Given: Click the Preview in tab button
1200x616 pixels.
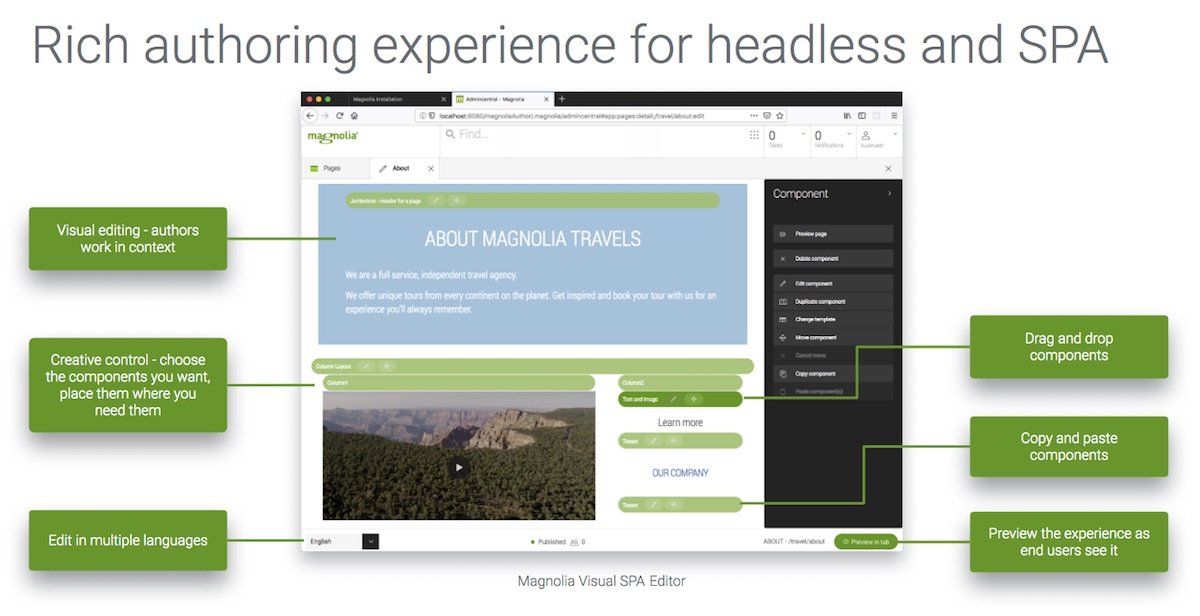Looking at the screenshot, I should (x=865, y=541).
